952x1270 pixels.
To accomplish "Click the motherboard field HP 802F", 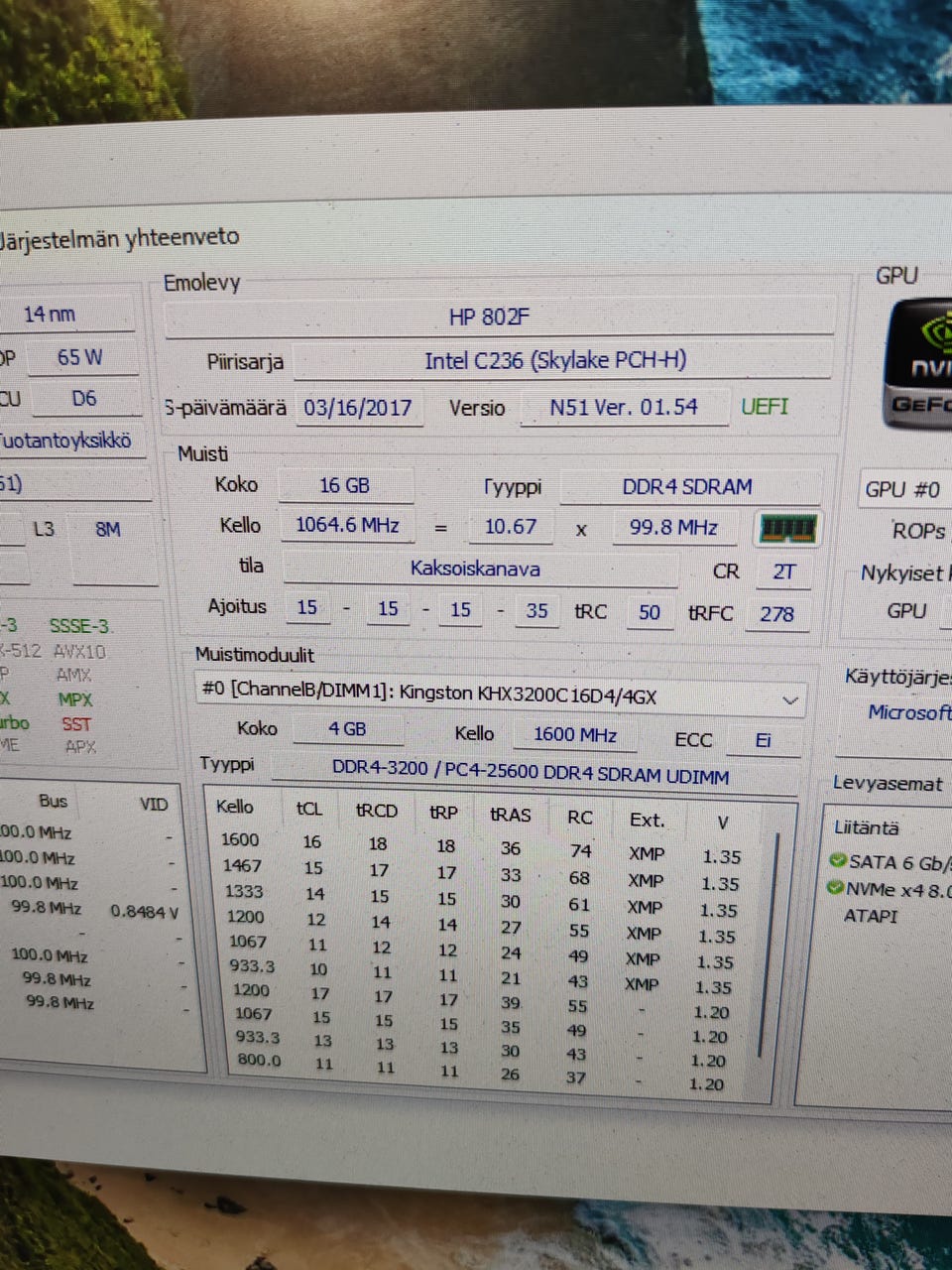I will pyautogui.click(x=499, y=317).
